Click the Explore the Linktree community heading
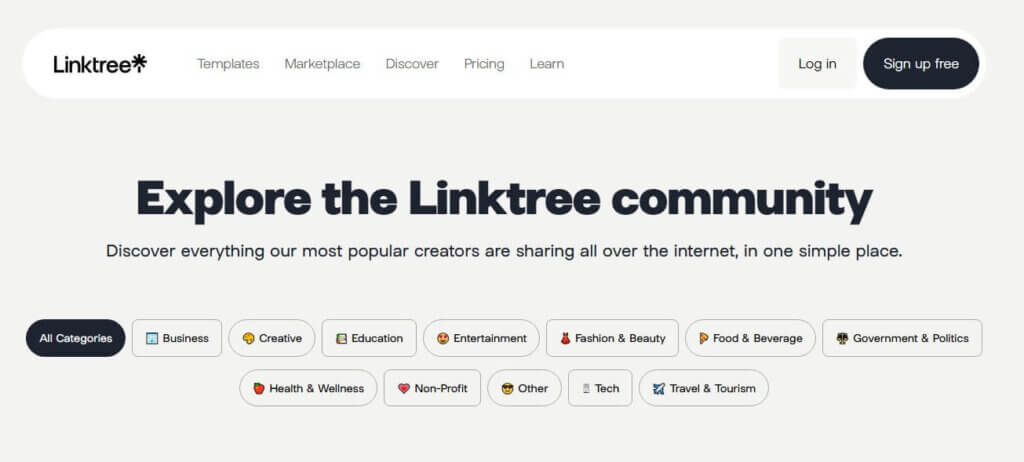The image size is (1024, 462). pyautogui.click(x=504, y=199)
